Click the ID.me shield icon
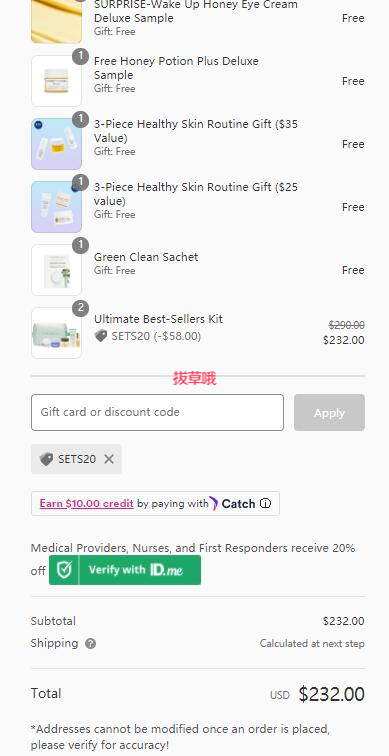 64,570
